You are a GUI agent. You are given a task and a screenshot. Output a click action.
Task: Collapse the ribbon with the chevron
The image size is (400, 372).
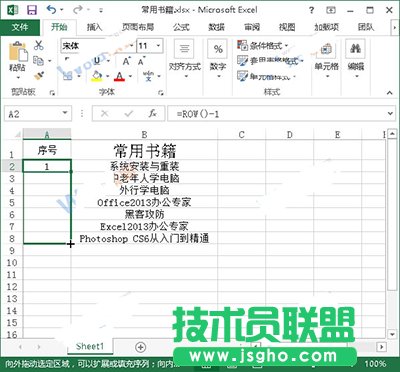[389, 93]
